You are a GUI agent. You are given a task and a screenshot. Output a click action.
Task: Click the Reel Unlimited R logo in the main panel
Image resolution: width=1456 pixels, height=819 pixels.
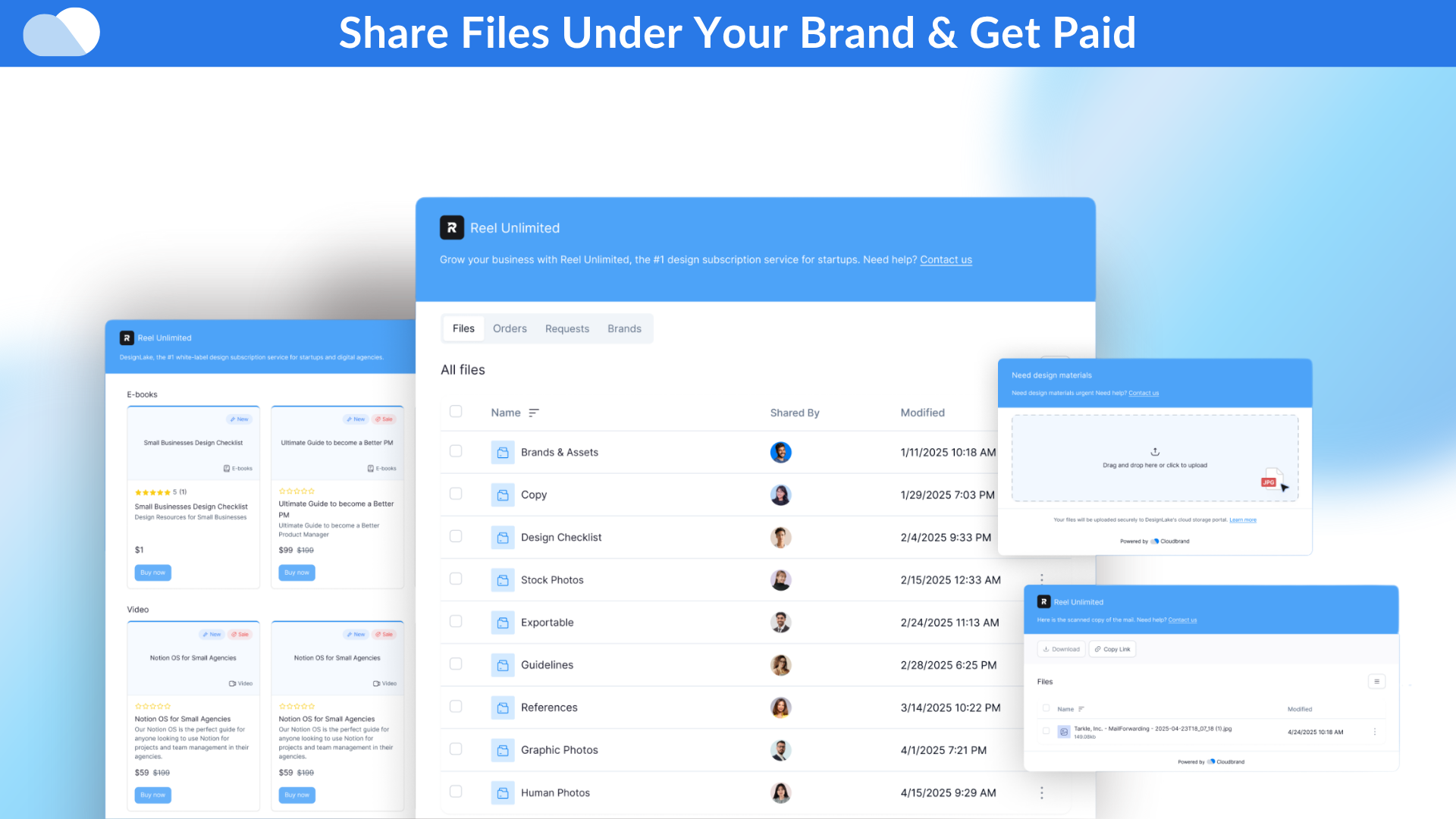[x=452, y=227]
